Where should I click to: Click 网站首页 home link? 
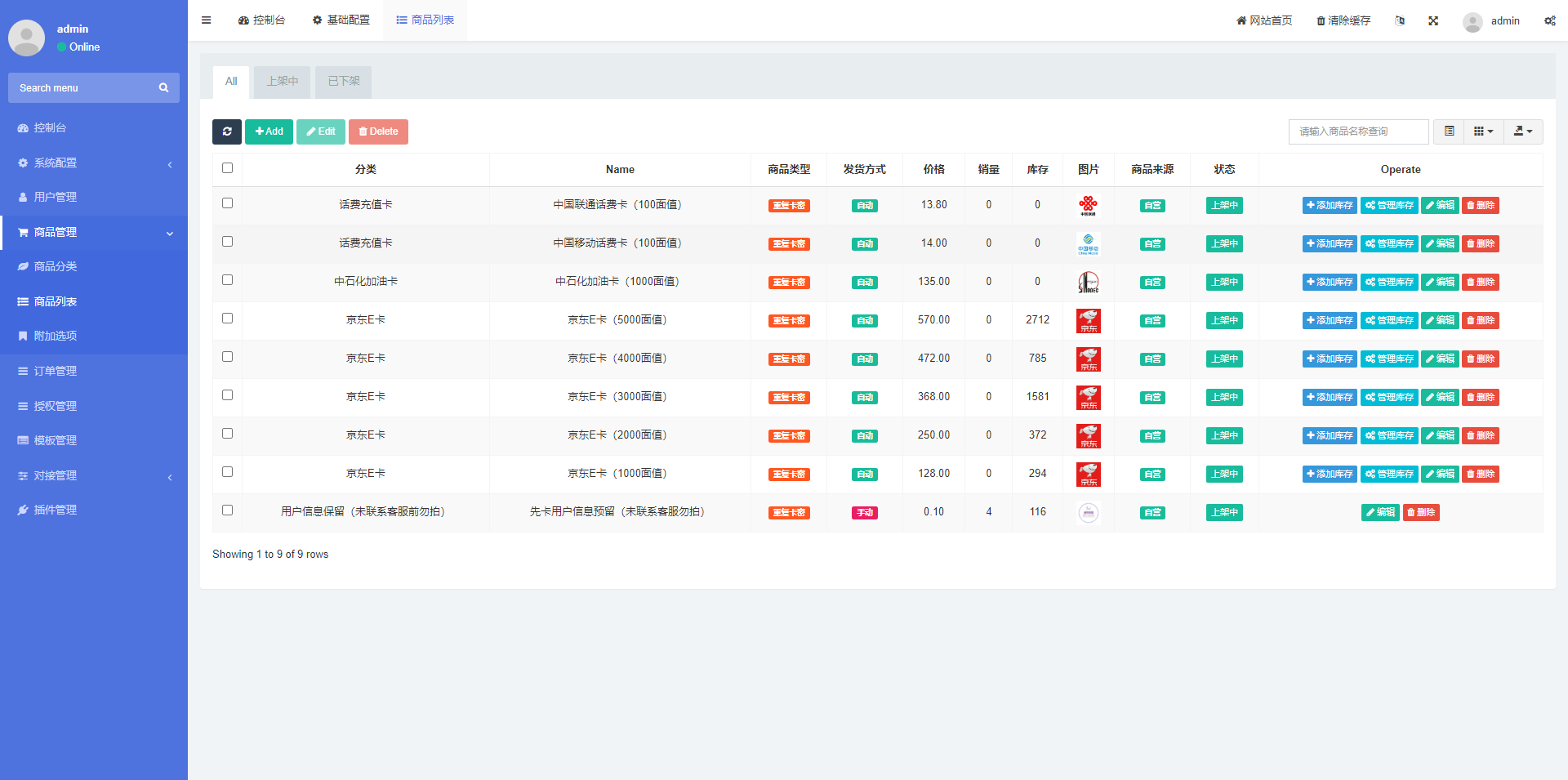(1264, 20)
